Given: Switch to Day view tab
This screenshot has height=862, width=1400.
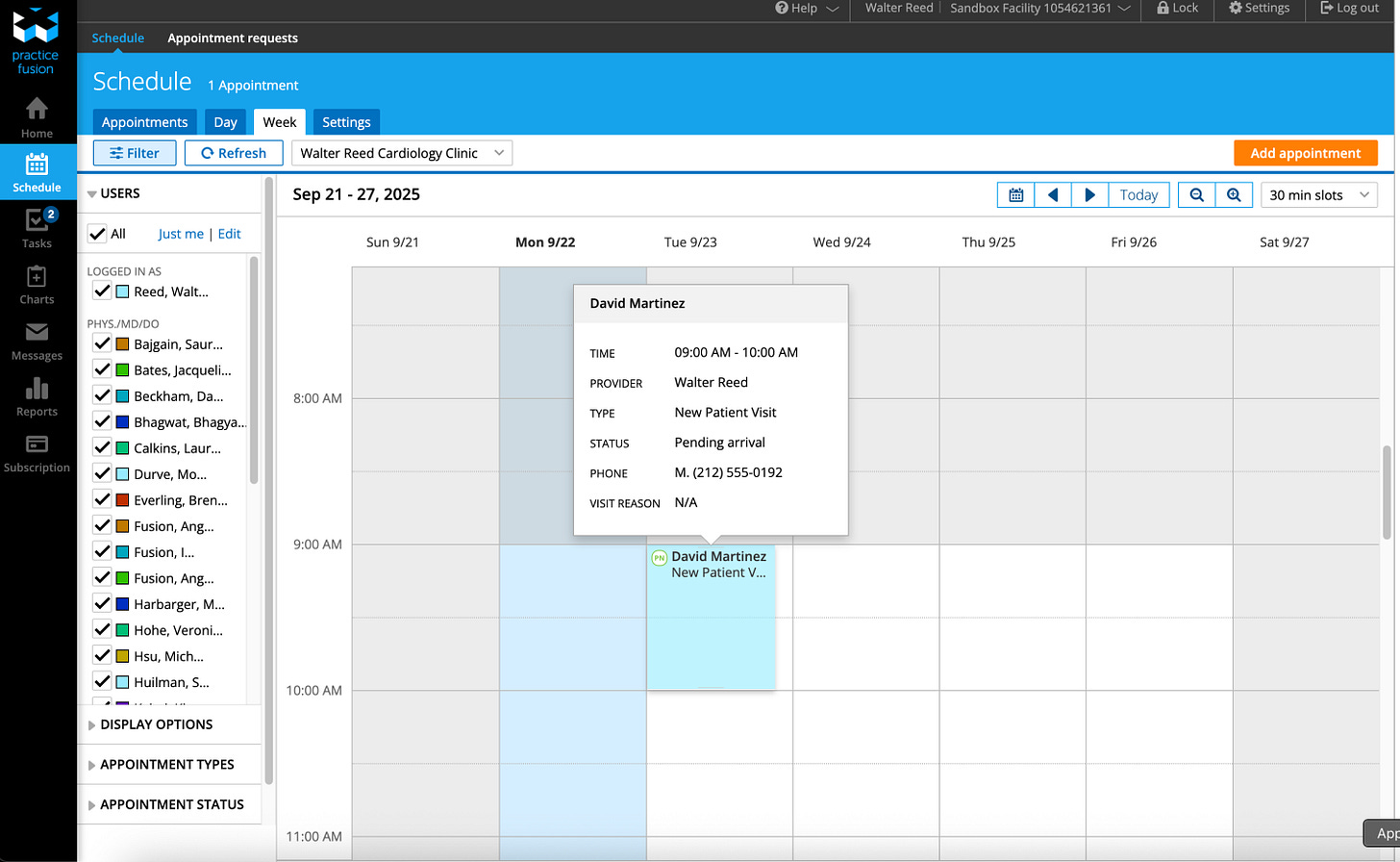Looking at the screenshot, I should [x=226, y=122].
